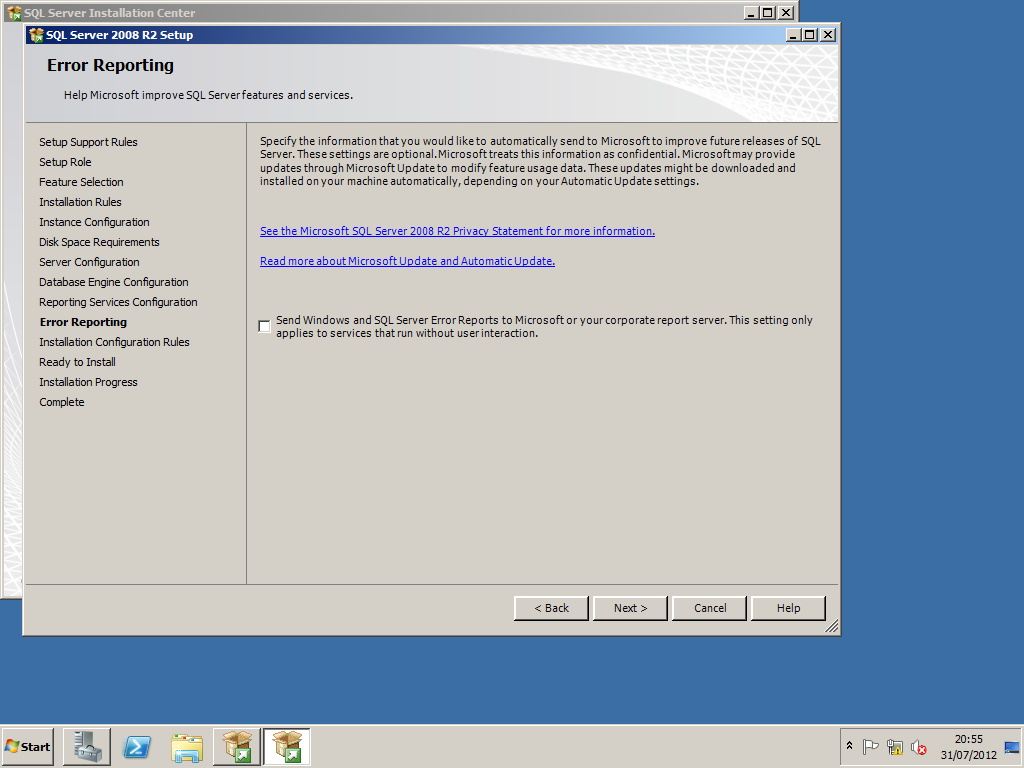This screenshot has width=1024, height=768.
Task: Select Installation Progress step
Action: (x=88, y=382)
